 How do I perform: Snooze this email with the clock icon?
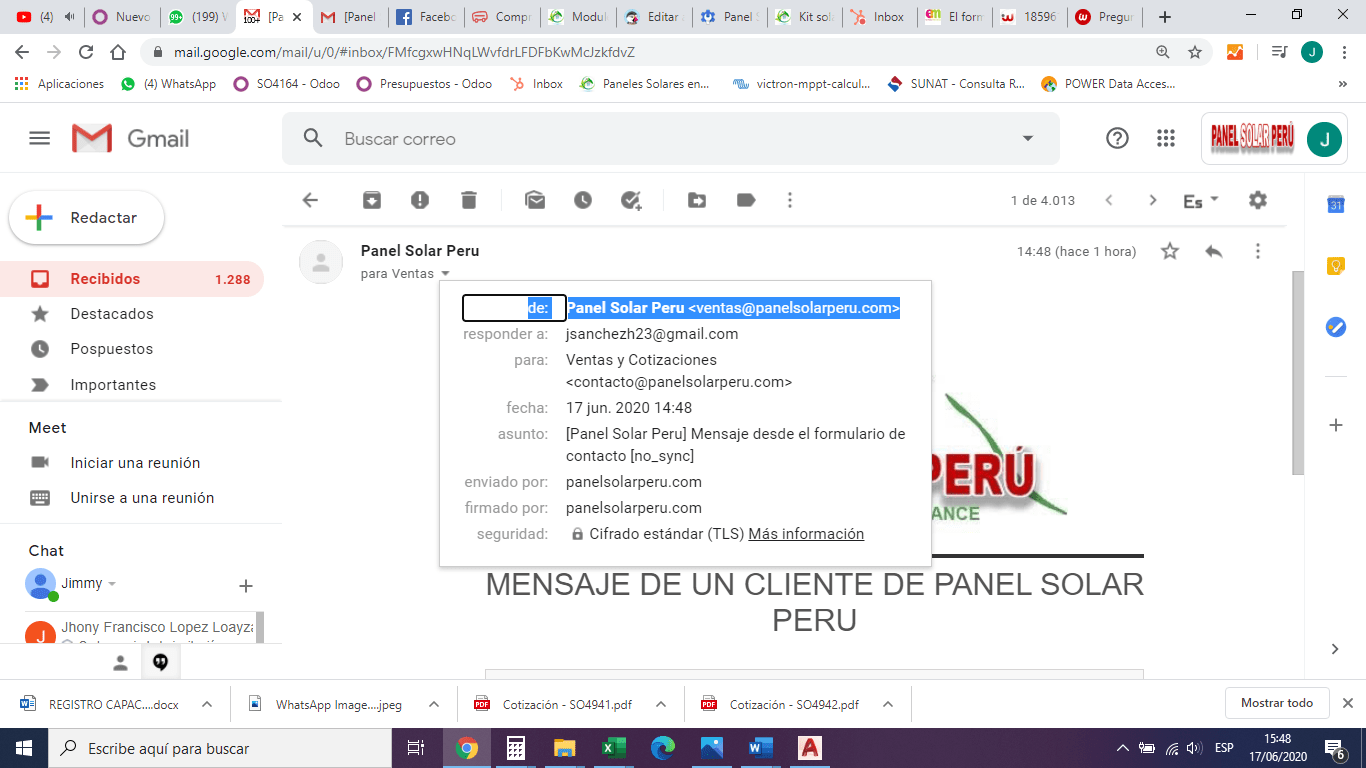(583, 200)
